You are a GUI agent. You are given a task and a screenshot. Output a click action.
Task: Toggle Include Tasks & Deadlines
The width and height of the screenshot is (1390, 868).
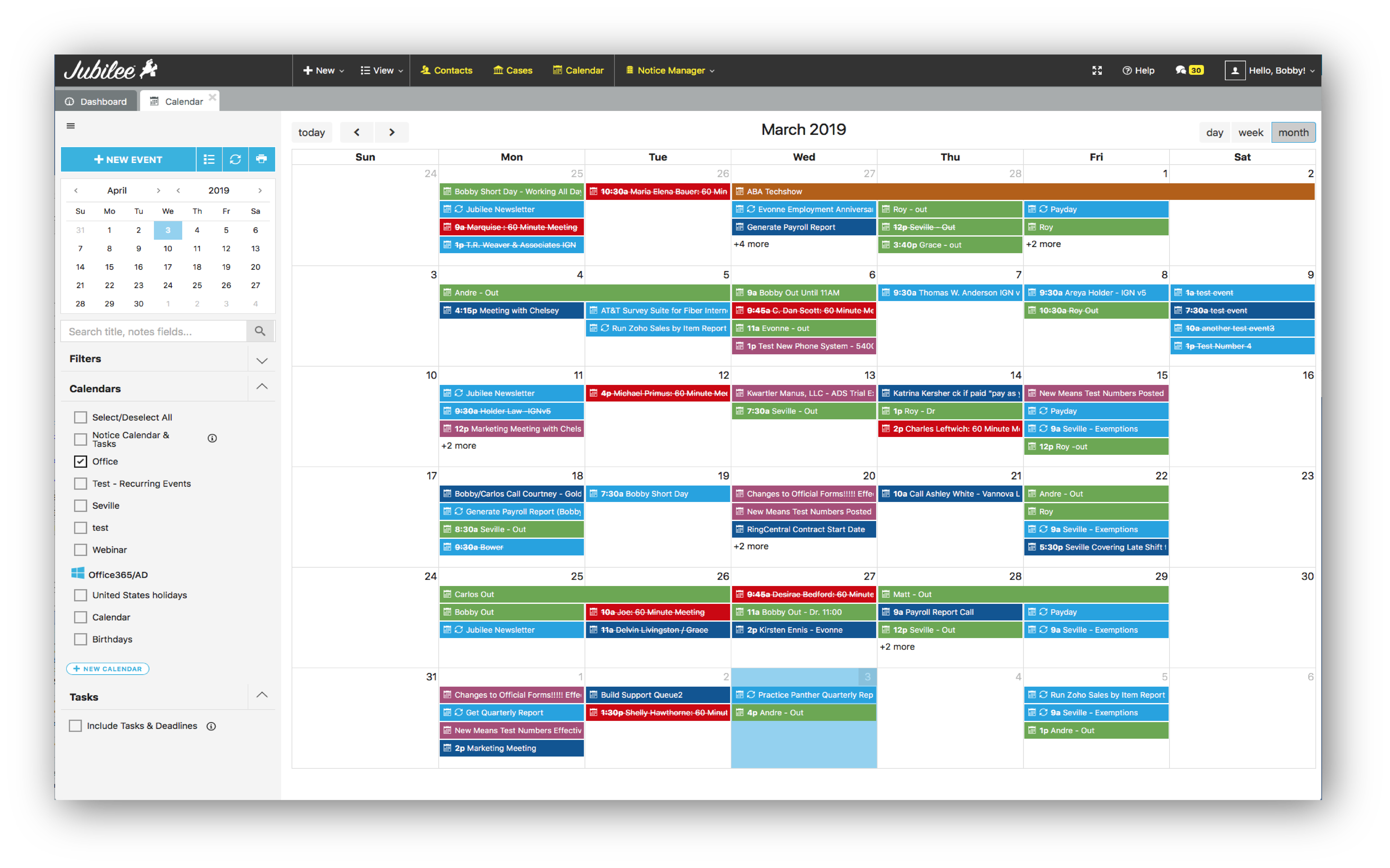tap(75, 726)
